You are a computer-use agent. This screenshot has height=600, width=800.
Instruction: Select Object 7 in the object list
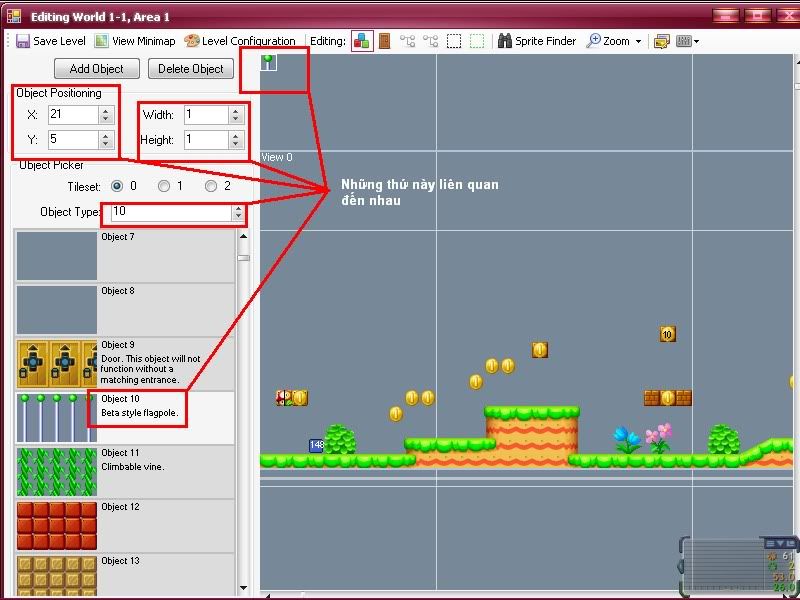click(x=125, y=256)
